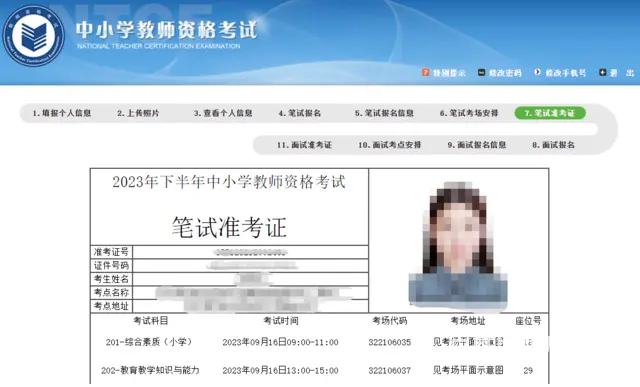Image resolution: width=640 pixels, height=387 pixels.
Task: Click seat number 29
Action: 528,371
